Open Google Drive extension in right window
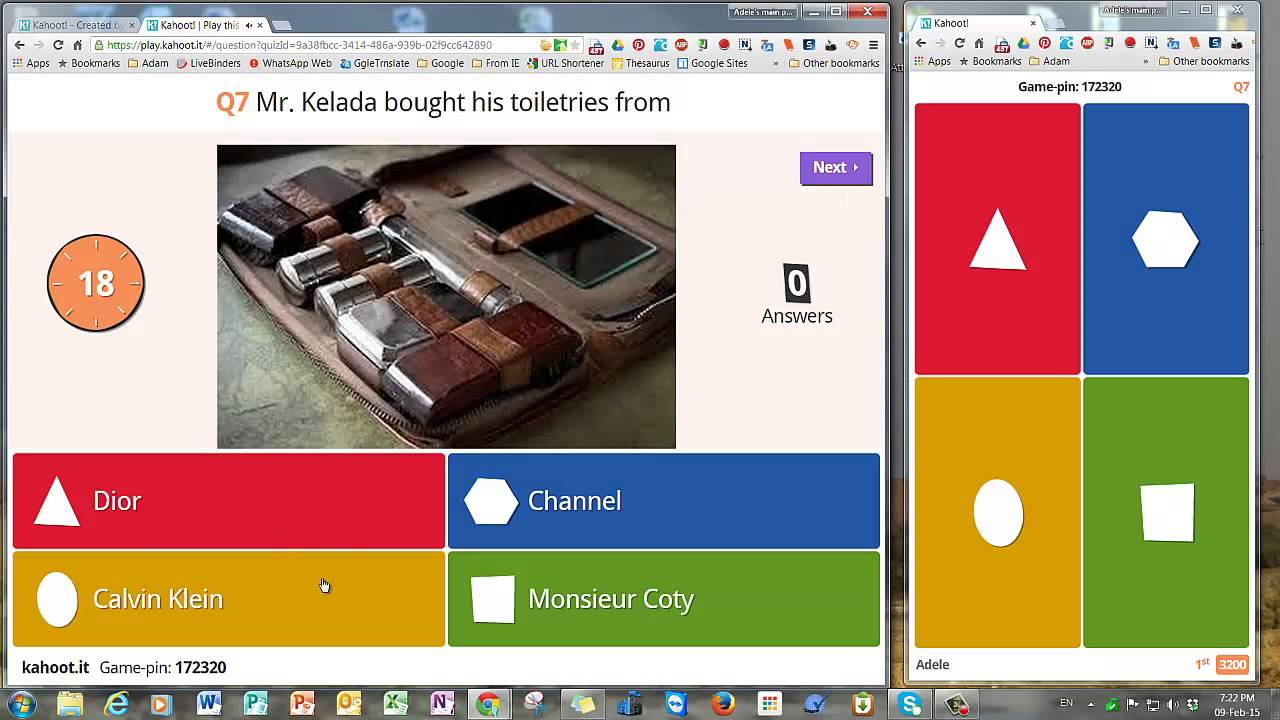Viewport: 1280px width, 720px height. click(1023, 43)
